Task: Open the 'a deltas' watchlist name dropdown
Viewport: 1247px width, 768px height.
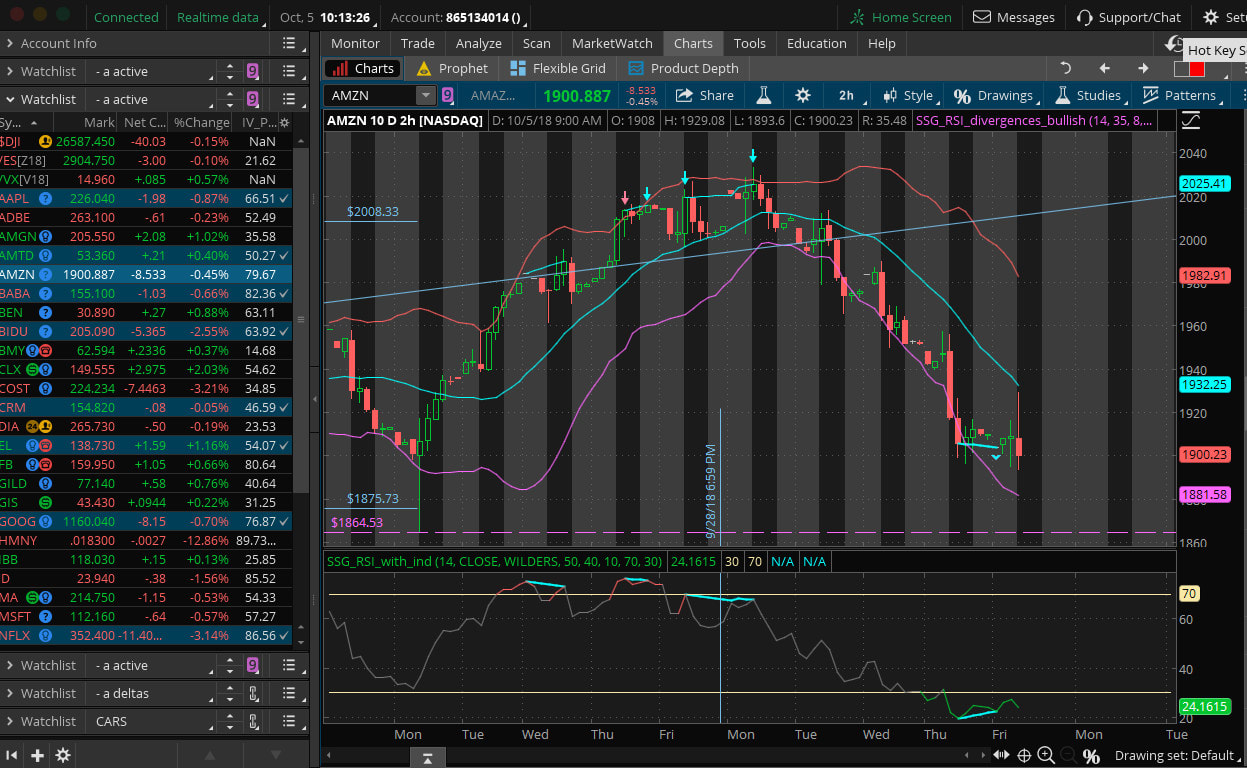Action: point(153,693)
